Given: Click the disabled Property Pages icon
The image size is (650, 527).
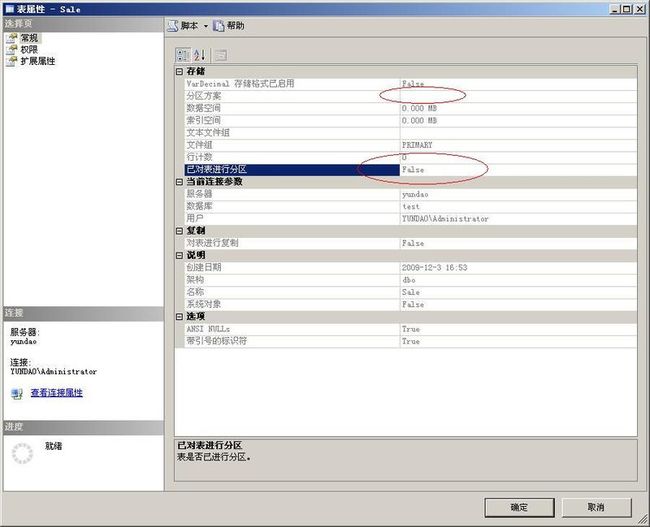Looking at the screenshot, I should (221, 55).
